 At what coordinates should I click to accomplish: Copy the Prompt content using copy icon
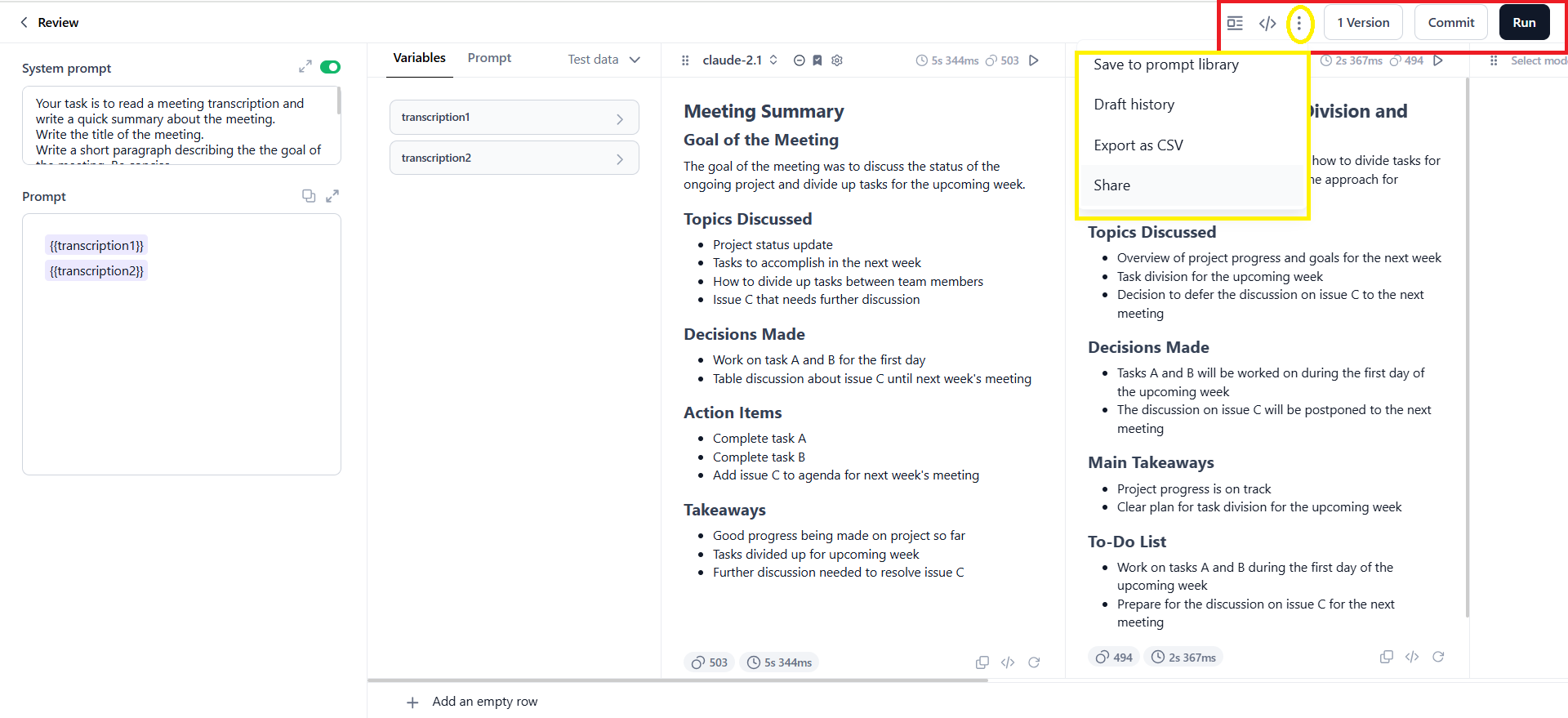(x=309, y=196)
